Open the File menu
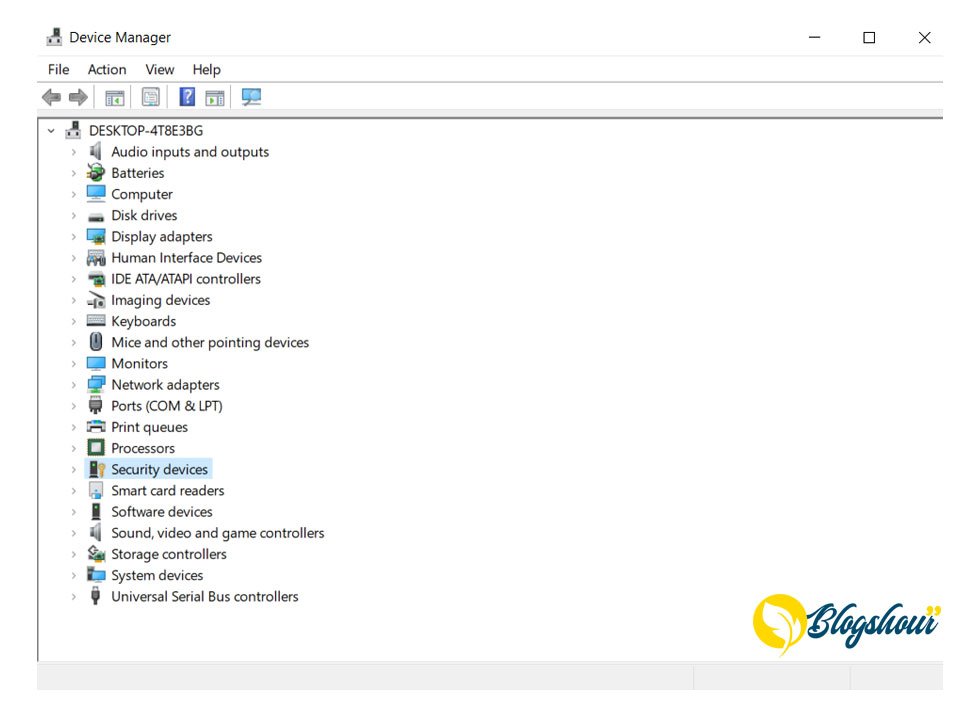The height and width of the screenshot is (712, 975). [x=58, y=70]
